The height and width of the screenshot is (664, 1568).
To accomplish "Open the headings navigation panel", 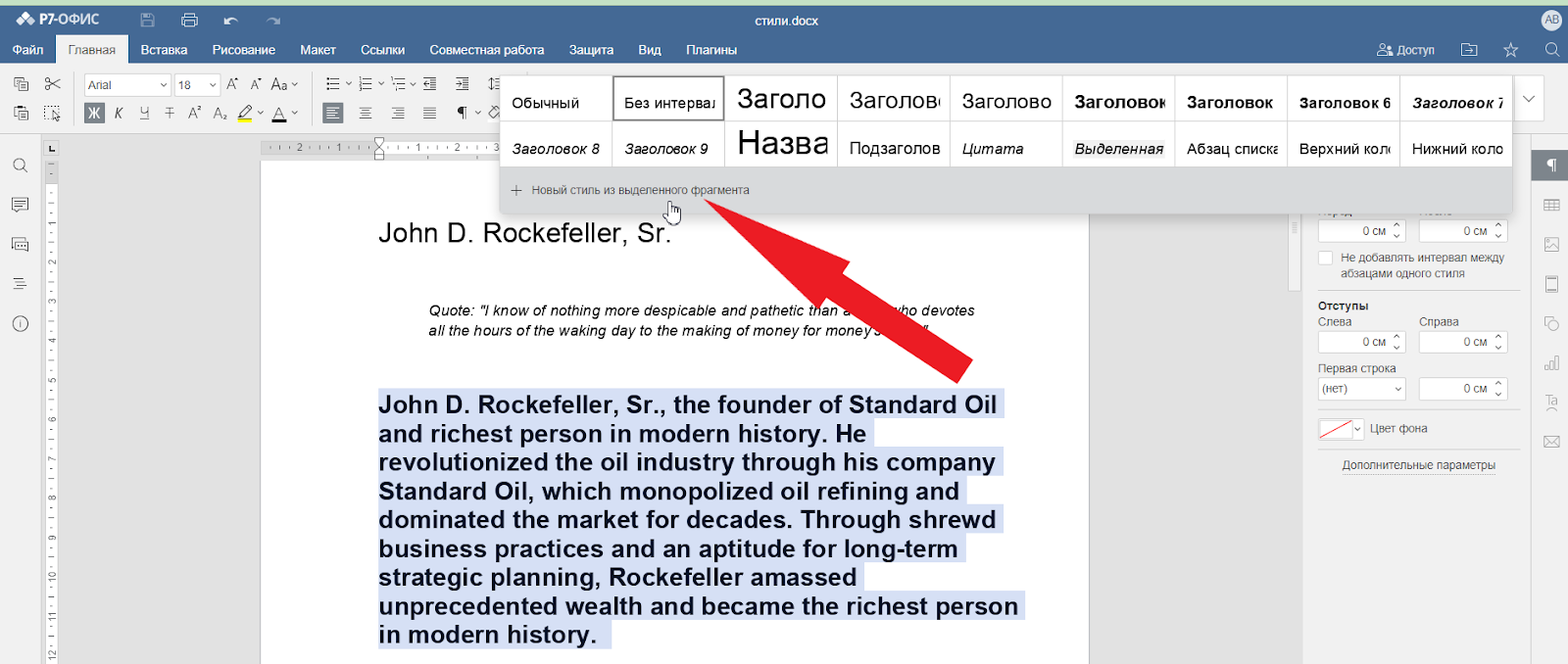I will coord(20,284).
